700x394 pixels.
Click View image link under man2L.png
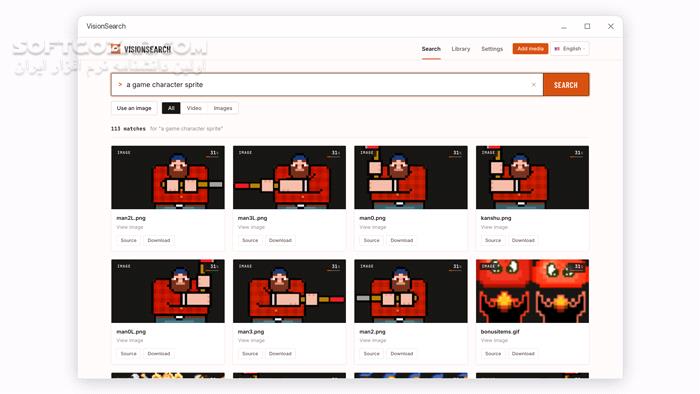[130, 227]
